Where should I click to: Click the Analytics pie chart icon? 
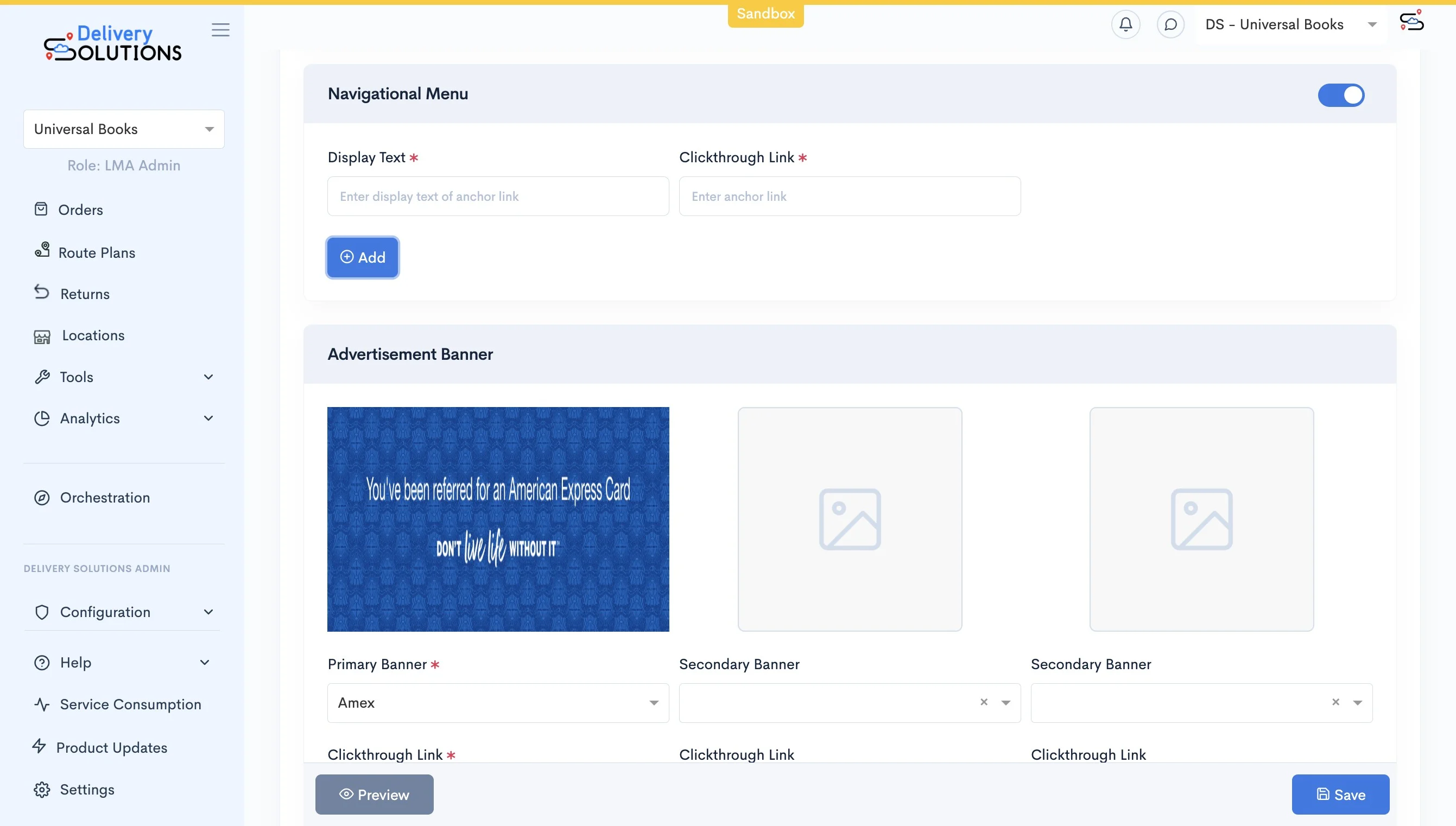point(41,418)
